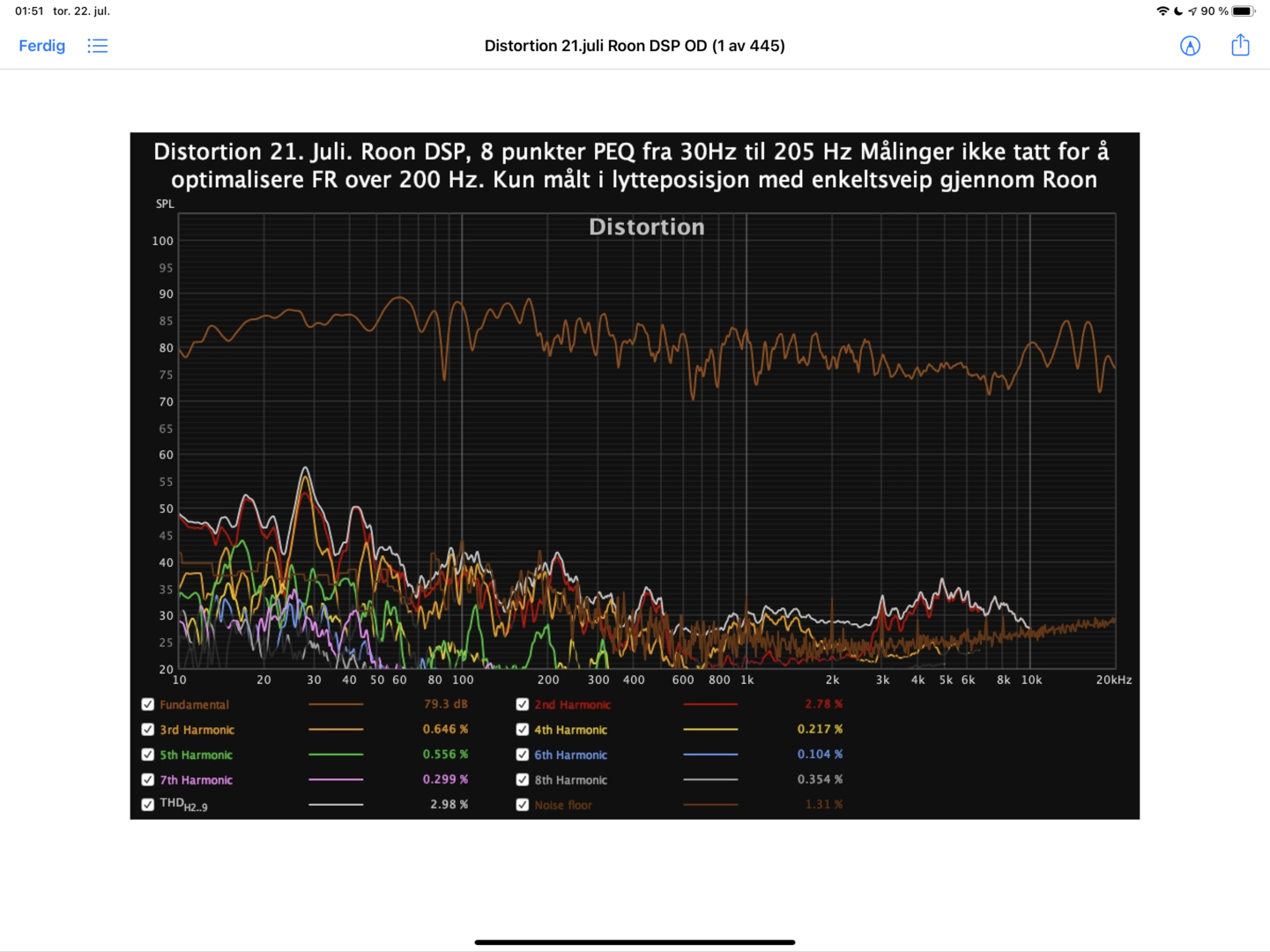Click the 8th Harmonic gray line swatch

pyautogui.click(x=710, y=780)
